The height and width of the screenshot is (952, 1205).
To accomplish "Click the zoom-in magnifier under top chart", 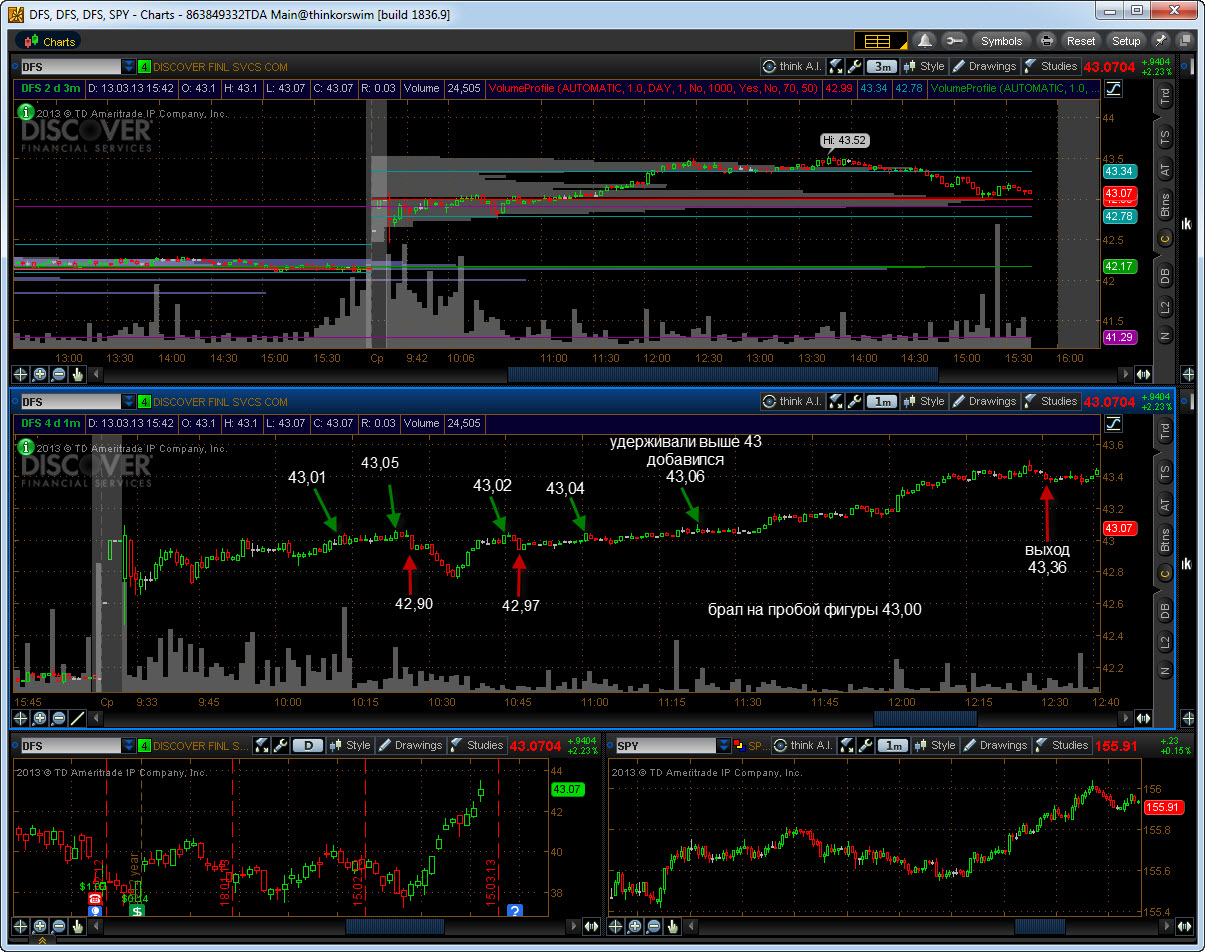I will [40, 374].
